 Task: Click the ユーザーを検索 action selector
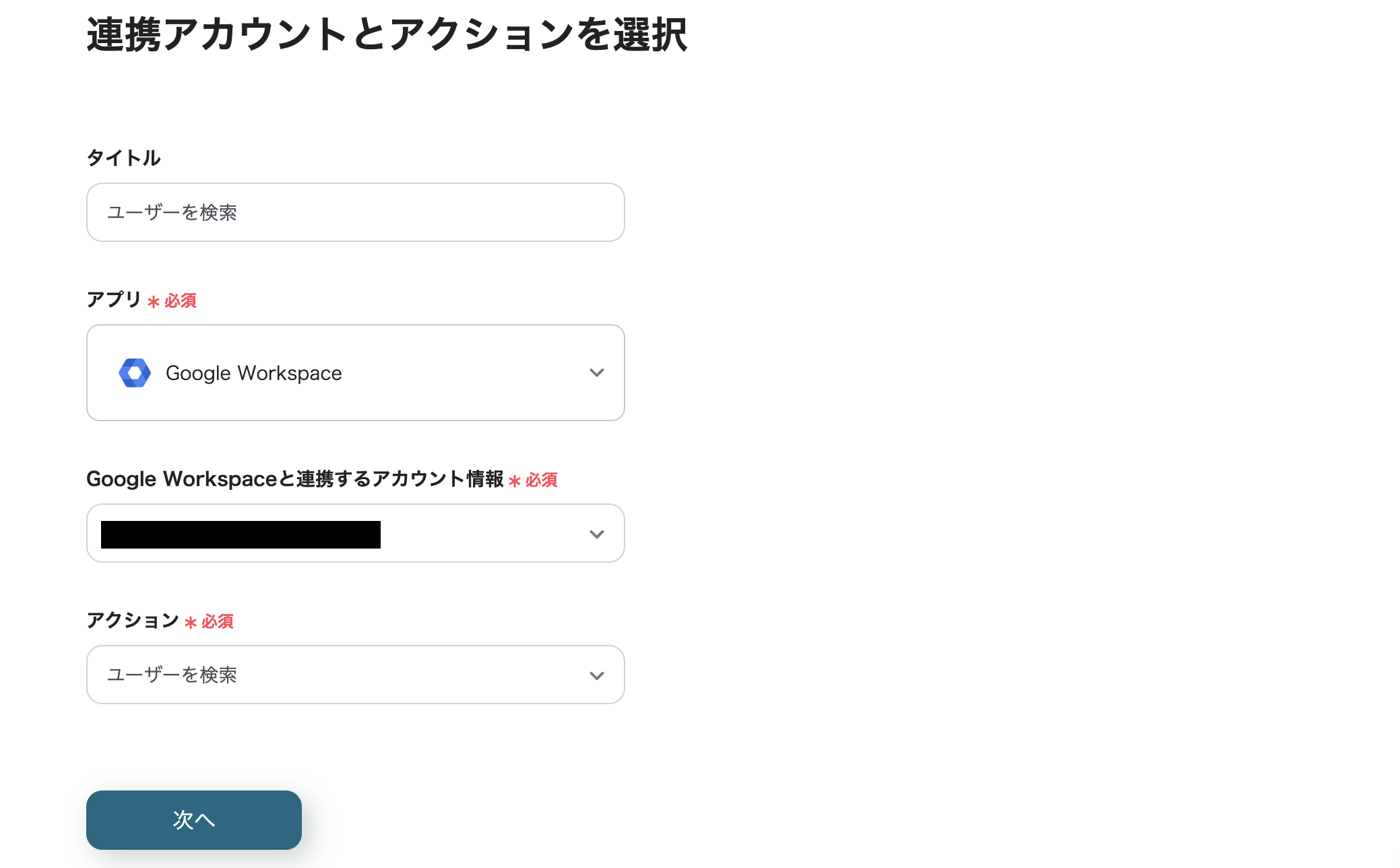[x=355, y=675]
